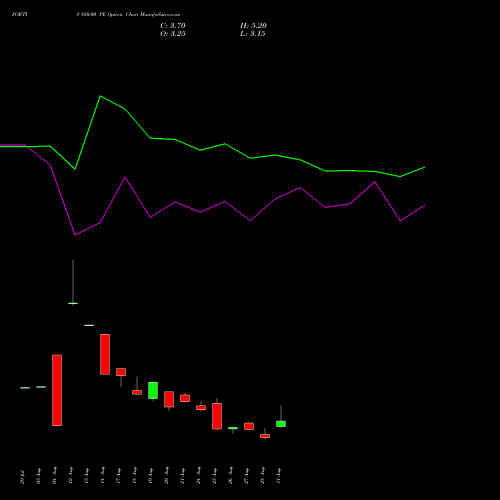Image resolution: width=500 pixels, height=500 pixels.
Task: Click the high value H: 5.20
Action: [253, 26]
